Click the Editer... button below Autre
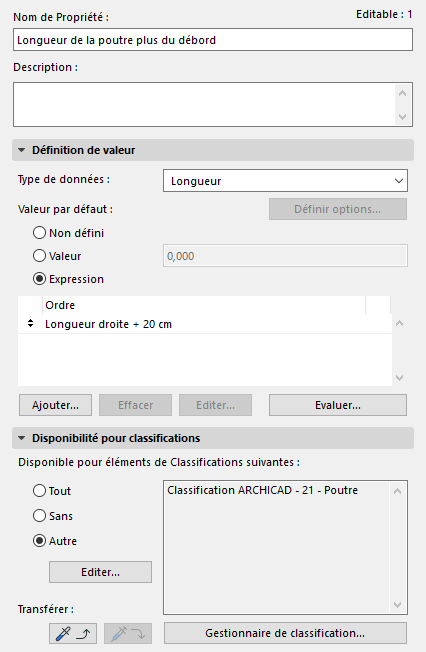Image resolution: width=426 pixels, height=652 pixels. [100, 572]
